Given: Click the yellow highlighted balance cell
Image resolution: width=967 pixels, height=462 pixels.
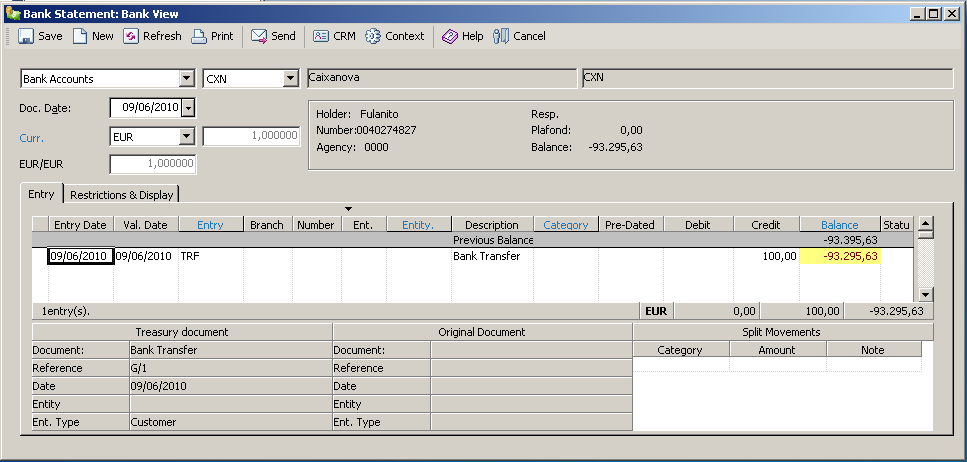Looking at the screenshot, I should pos(839,256).
